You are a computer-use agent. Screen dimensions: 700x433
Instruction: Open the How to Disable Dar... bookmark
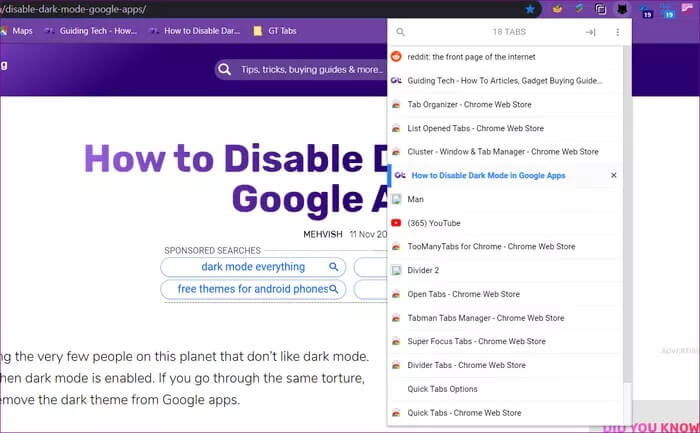tap(195, 31)
